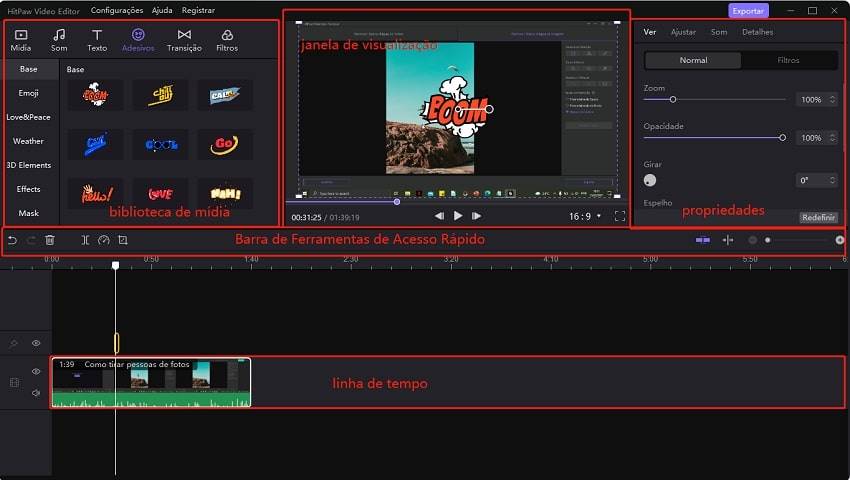Open the Configurações menu
The image size is (850, 480).
[x=116, y=10]
